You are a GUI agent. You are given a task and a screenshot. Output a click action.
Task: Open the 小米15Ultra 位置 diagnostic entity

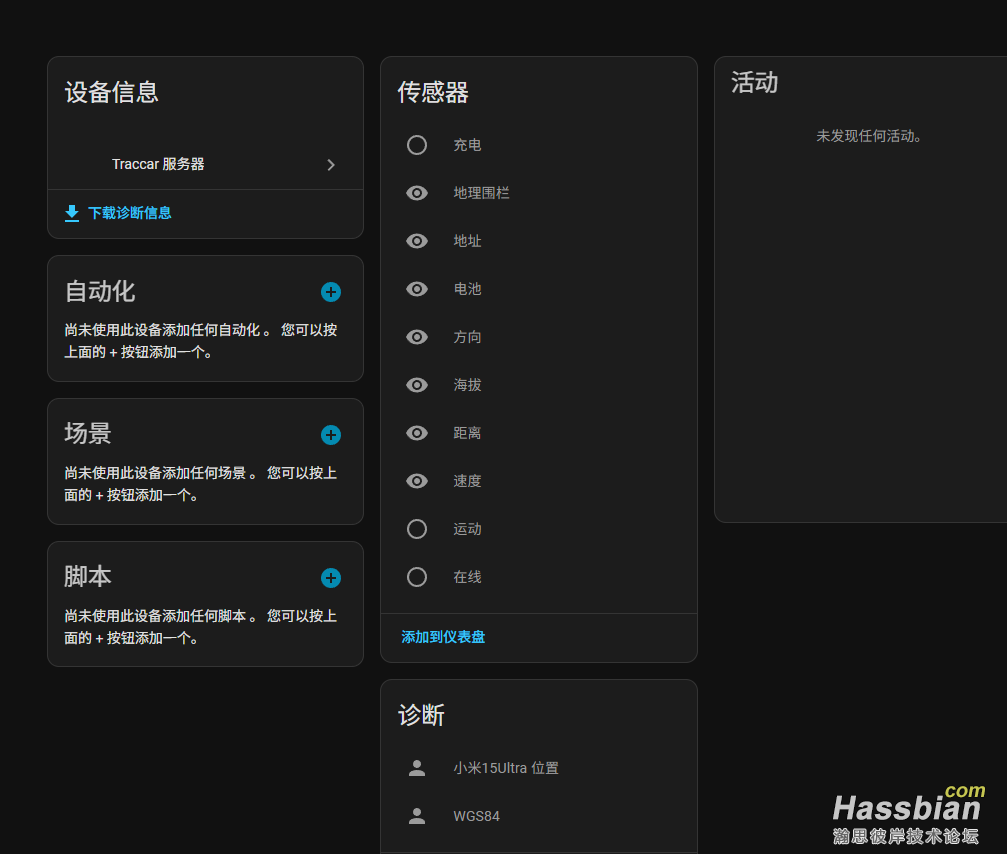505,768
